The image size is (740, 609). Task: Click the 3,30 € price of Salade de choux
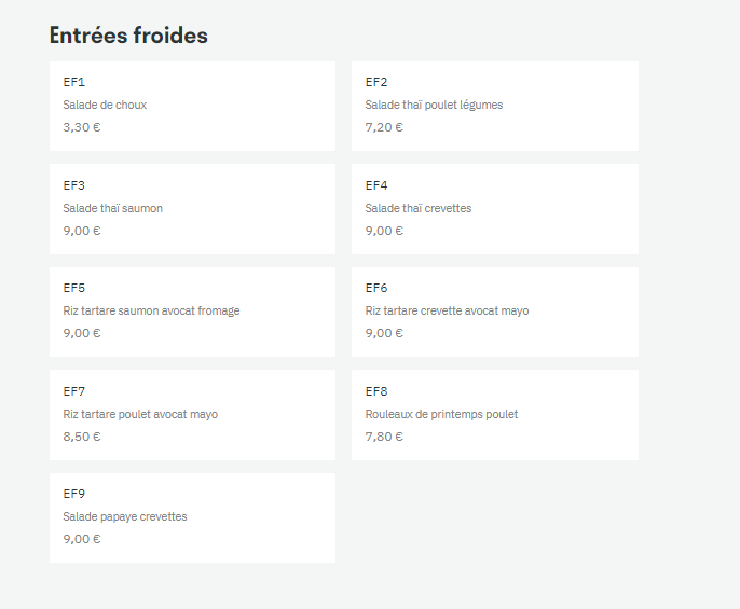pyautogui.click(x=82, y=127)
